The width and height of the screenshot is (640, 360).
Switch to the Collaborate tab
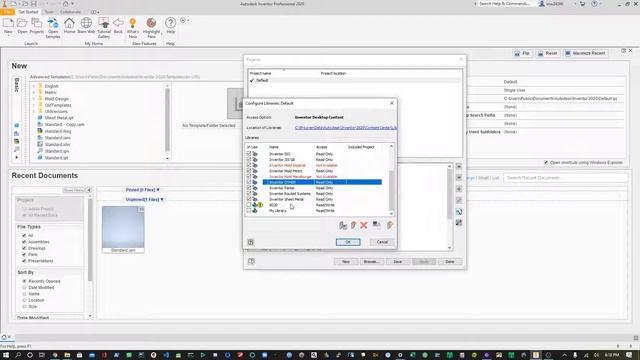[x=70, y=12]
